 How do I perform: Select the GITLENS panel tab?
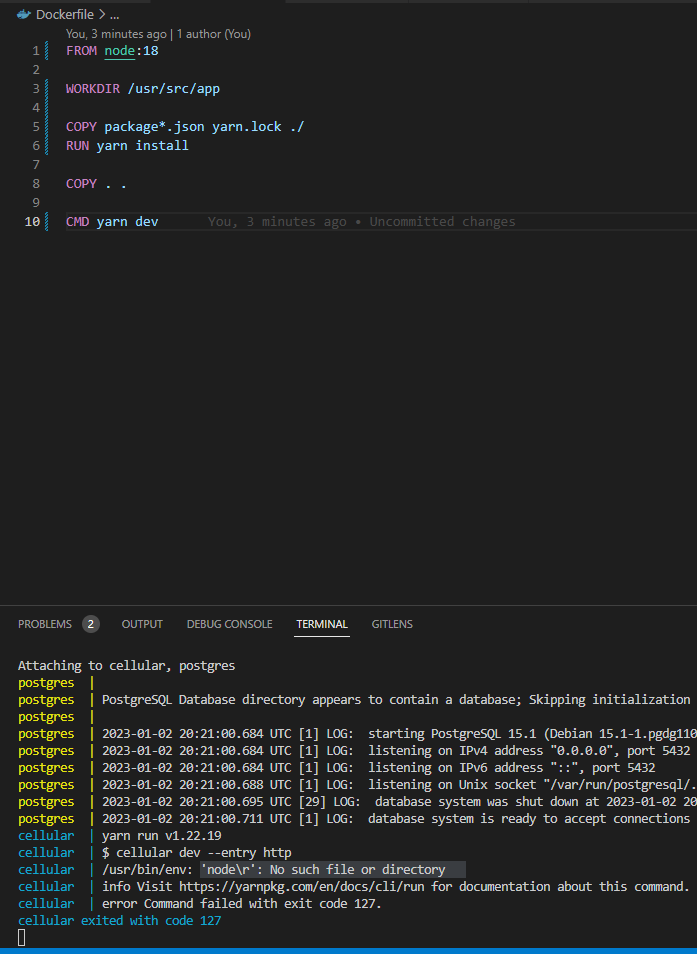[391, 623]
